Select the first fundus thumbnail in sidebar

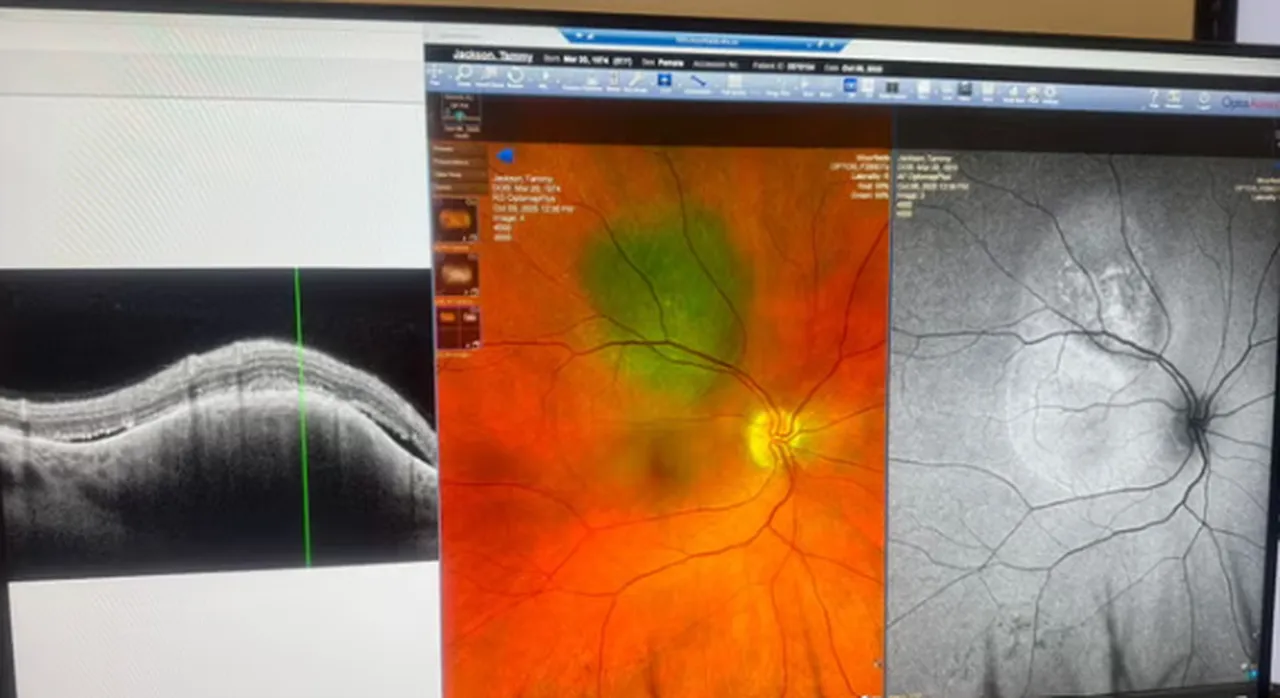click(456, 217)
